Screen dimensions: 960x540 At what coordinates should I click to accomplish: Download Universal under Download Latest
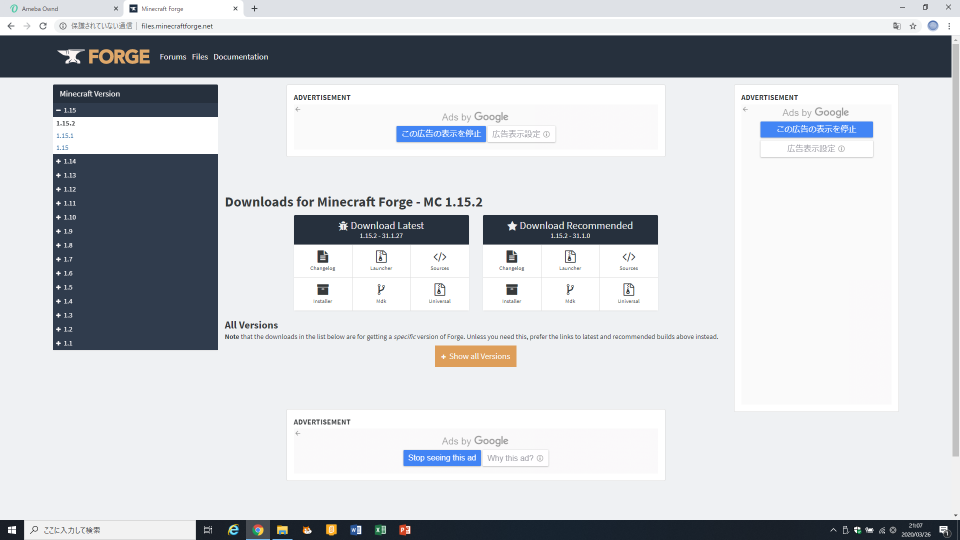[440, 293]
